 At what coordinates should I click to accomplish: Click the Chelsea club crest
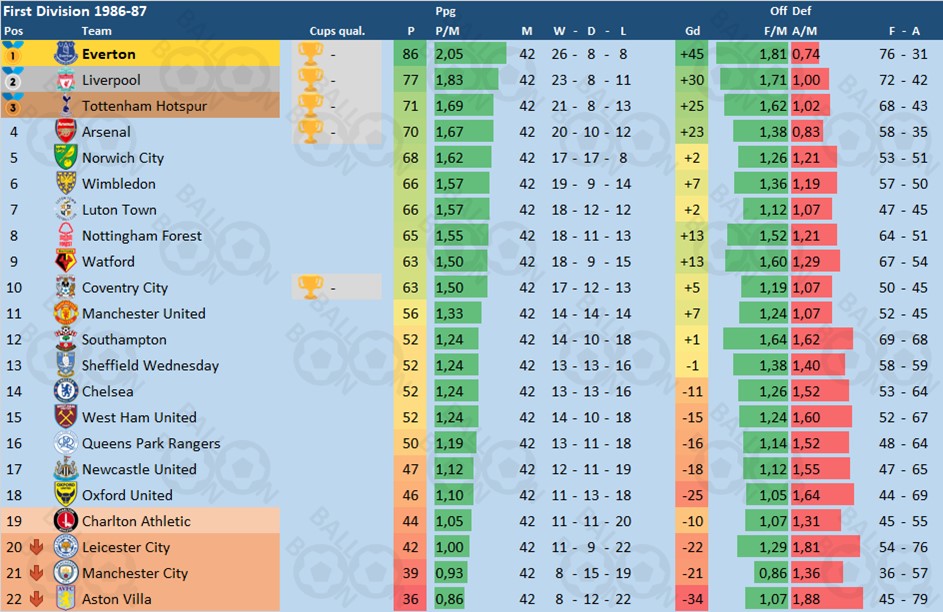(x=66, y=391)
